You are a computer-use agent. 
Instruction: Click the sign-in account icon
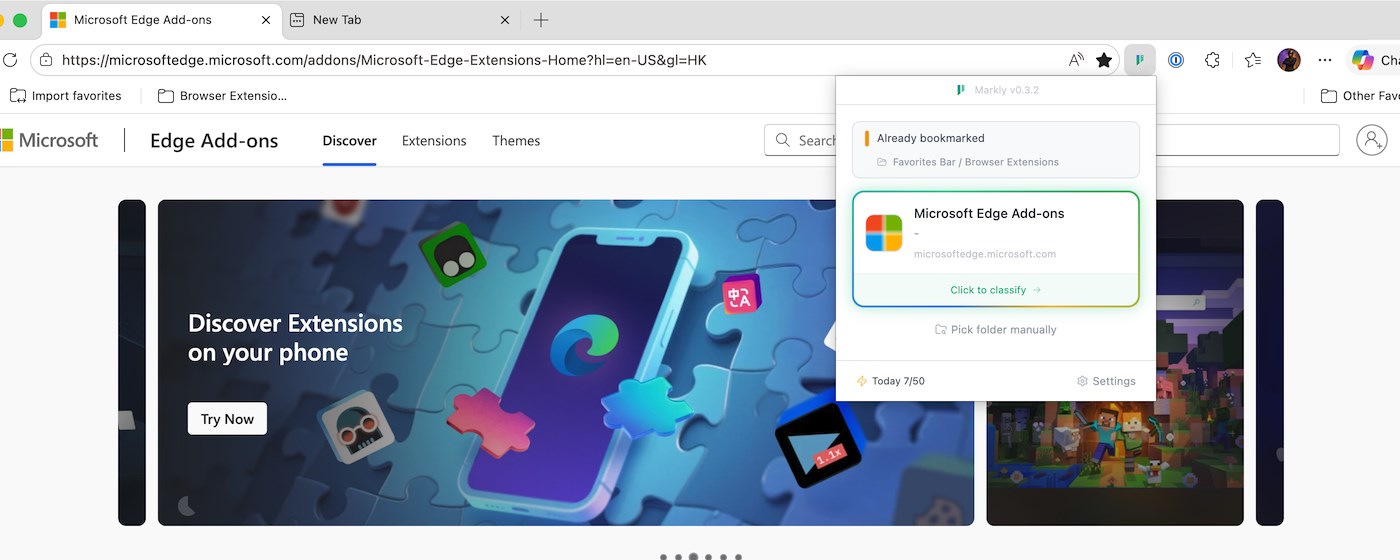1372,140
